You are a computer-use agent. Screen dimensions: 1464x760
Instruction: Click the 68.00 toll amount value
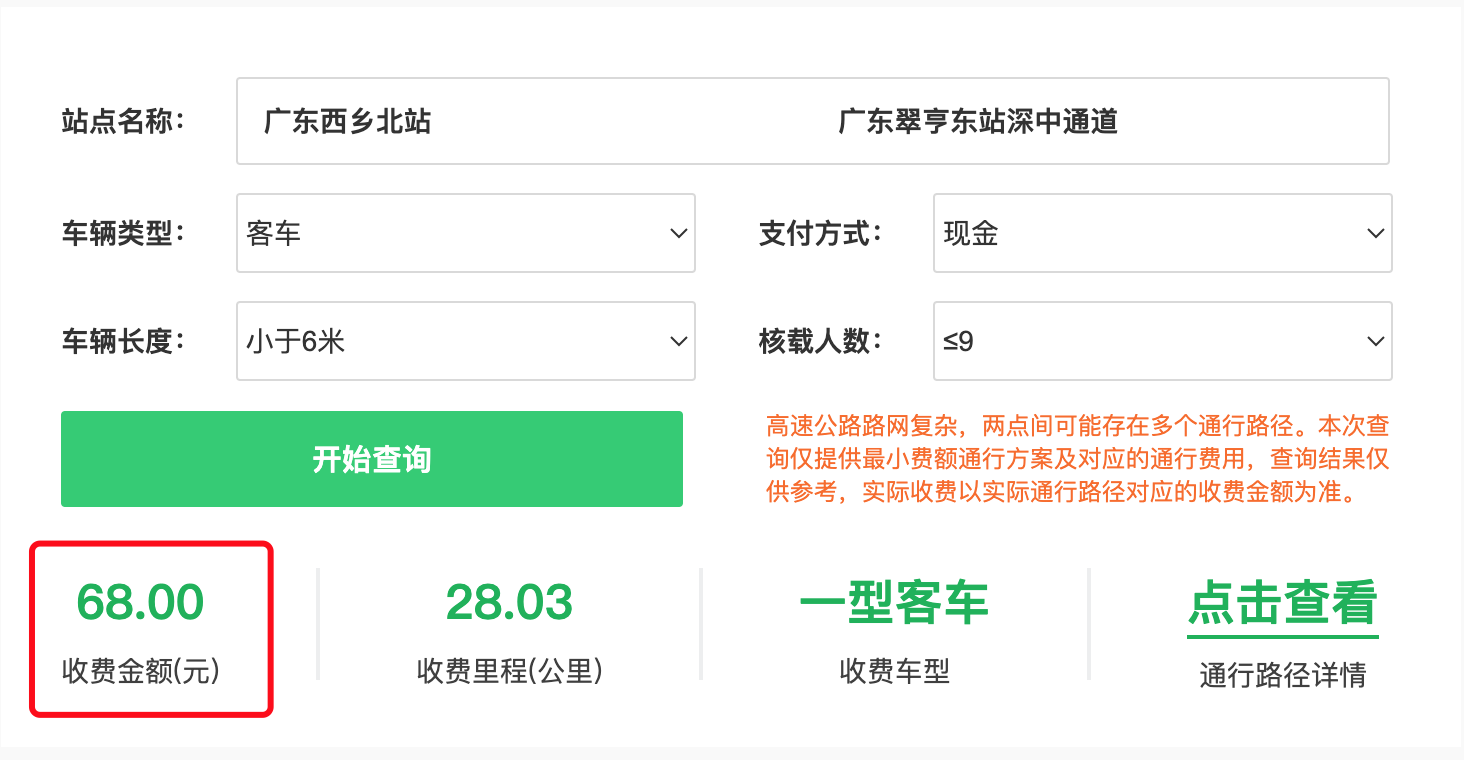[x=140, y=603]
